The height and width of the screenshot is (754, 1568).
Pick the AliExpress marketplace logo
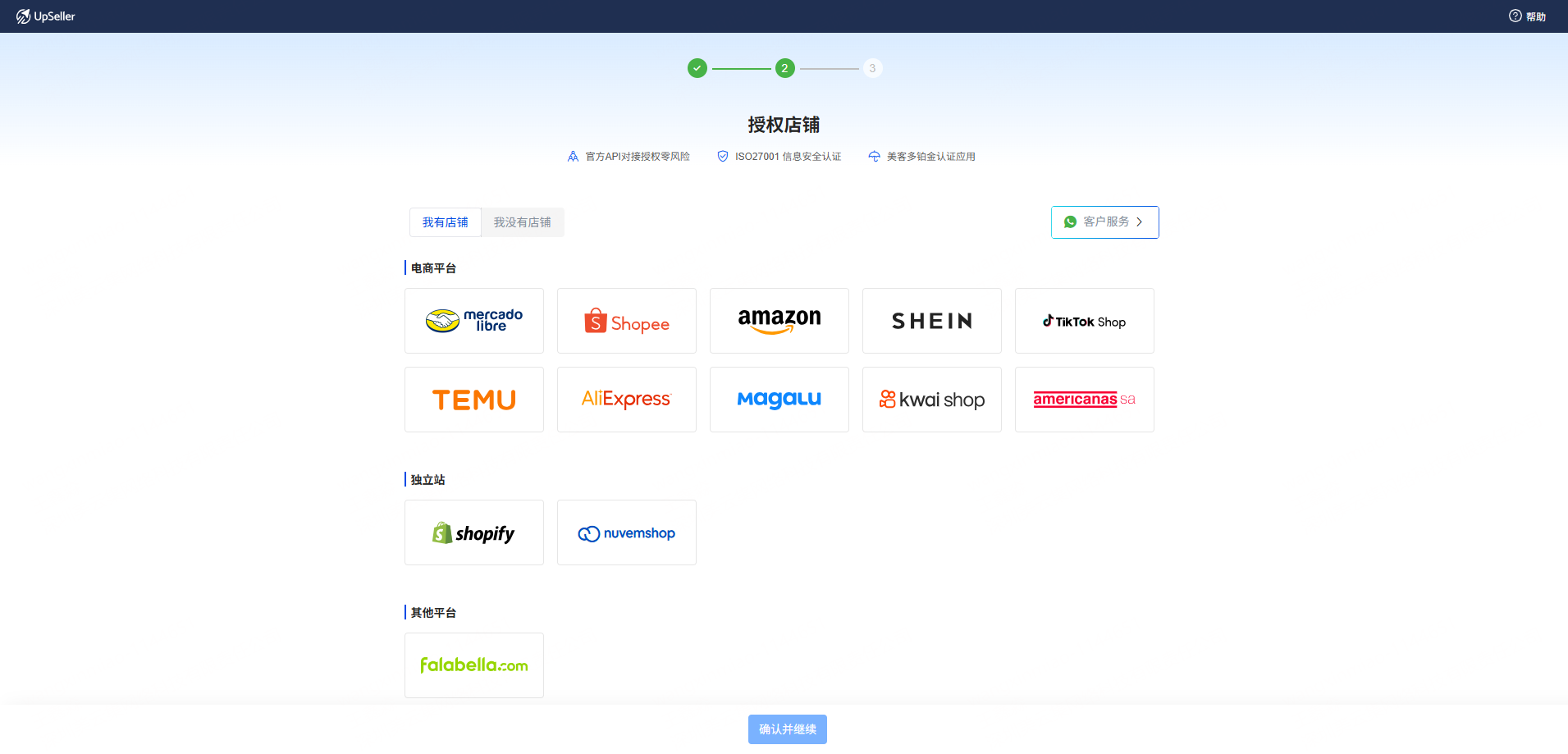[627, 400]
